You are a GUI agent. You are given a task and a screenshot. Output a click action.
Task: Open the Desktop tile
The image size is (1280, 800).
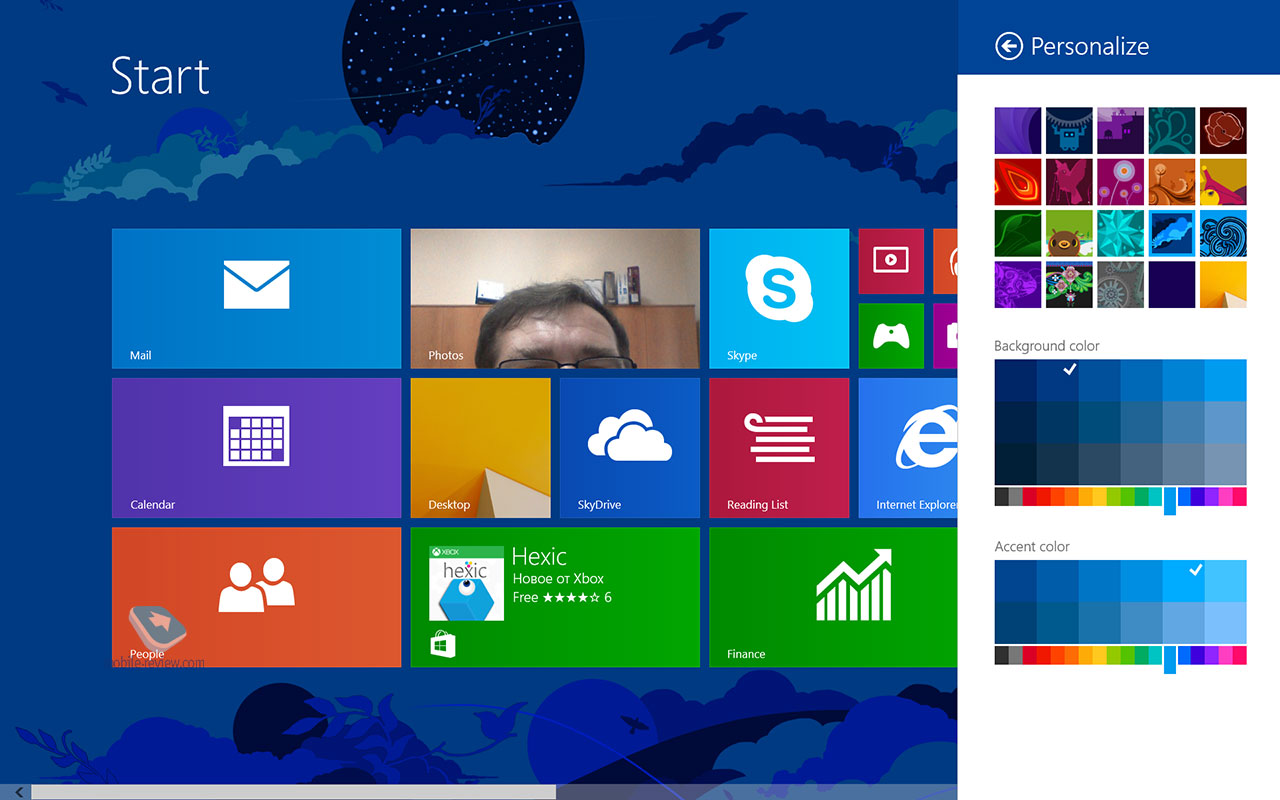click(480, 448)
